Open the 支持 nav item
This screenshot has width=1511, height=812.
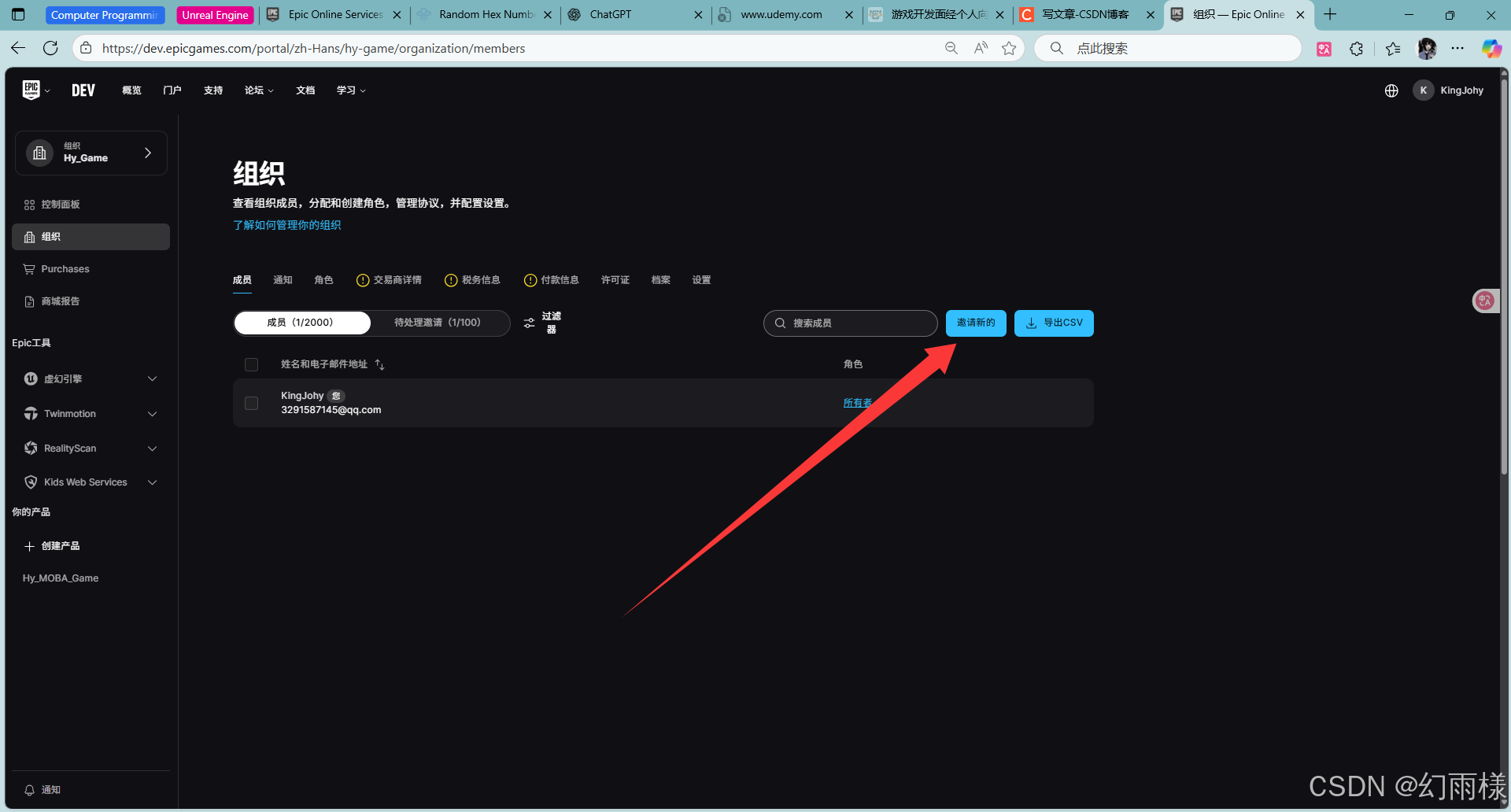coord(213,90)
